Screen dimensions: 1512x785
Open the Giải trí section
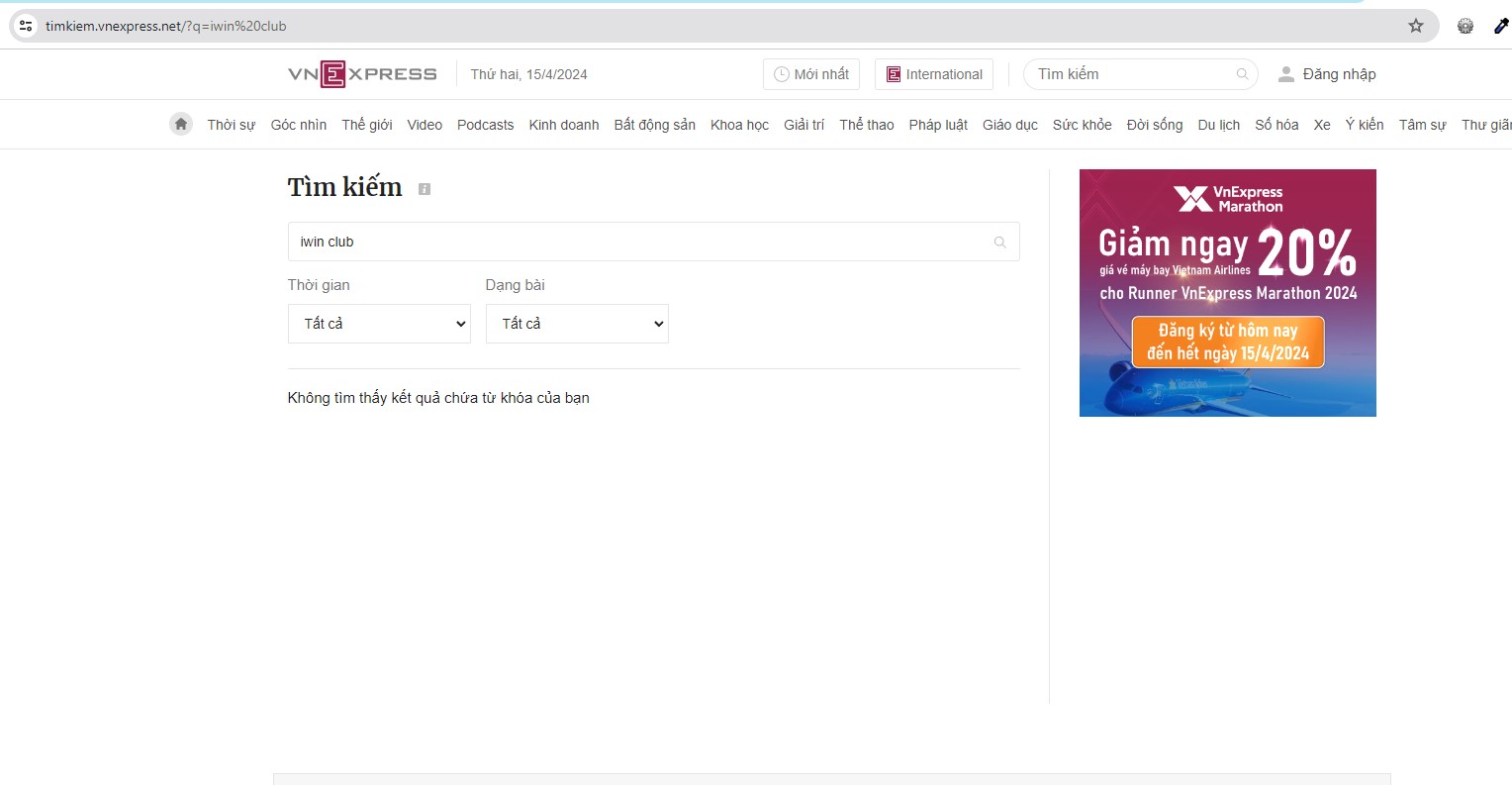pyautogui.click(x=803, y=125)
